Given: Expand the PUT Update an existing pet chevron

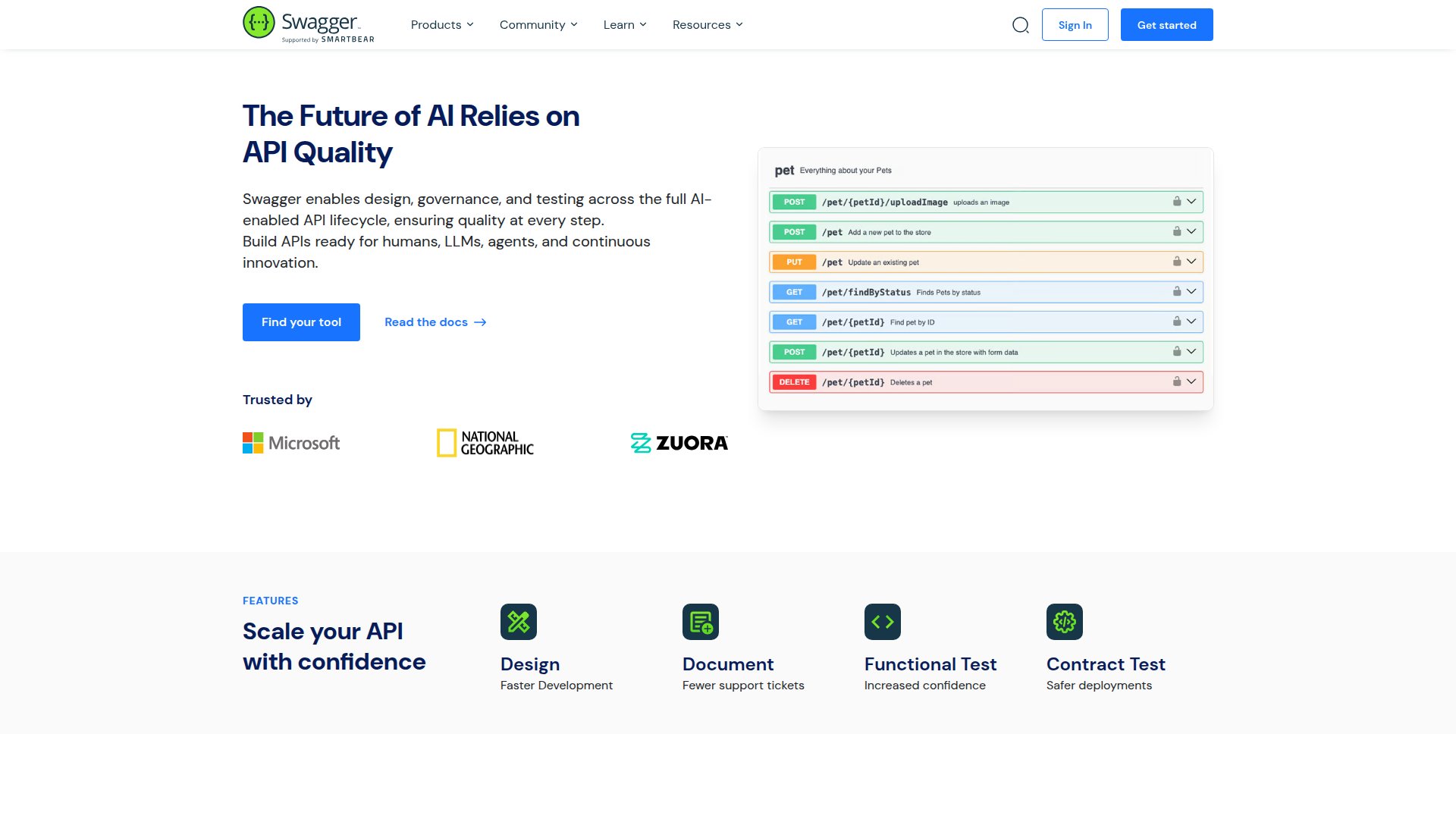Looking at the screenshot, I should click(1191, 262).
